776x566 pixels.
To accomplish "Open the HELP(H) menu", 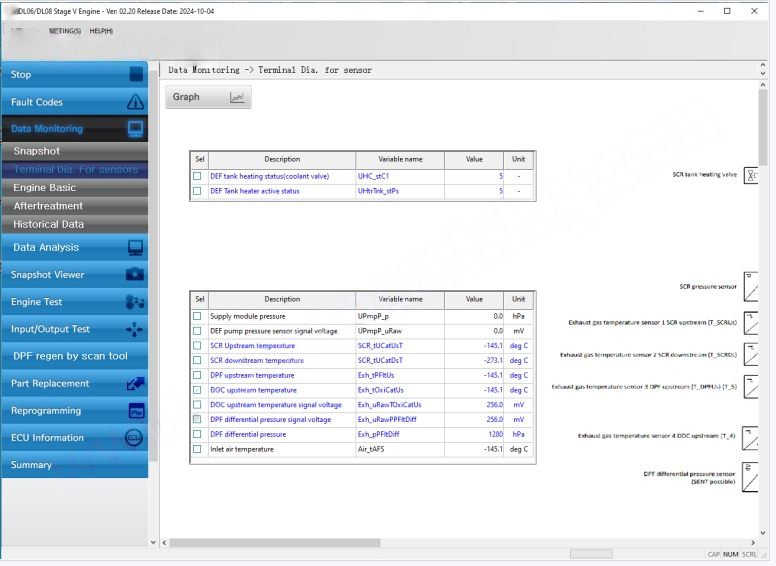I will [x=101, y=31].
